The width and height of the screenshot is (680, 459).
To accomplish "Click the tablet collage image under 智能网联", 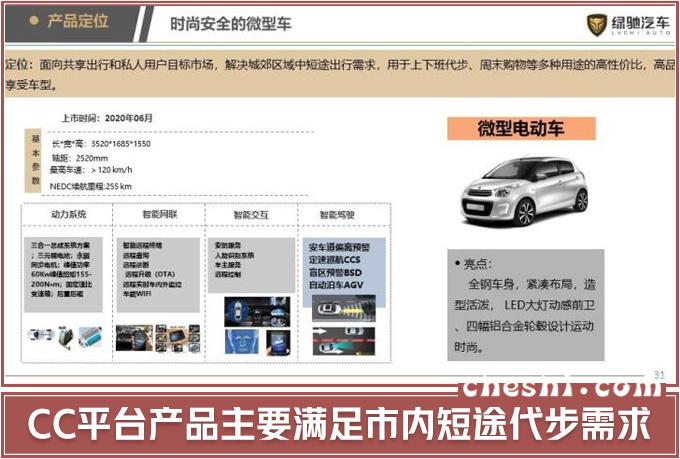I will [178, 338].
